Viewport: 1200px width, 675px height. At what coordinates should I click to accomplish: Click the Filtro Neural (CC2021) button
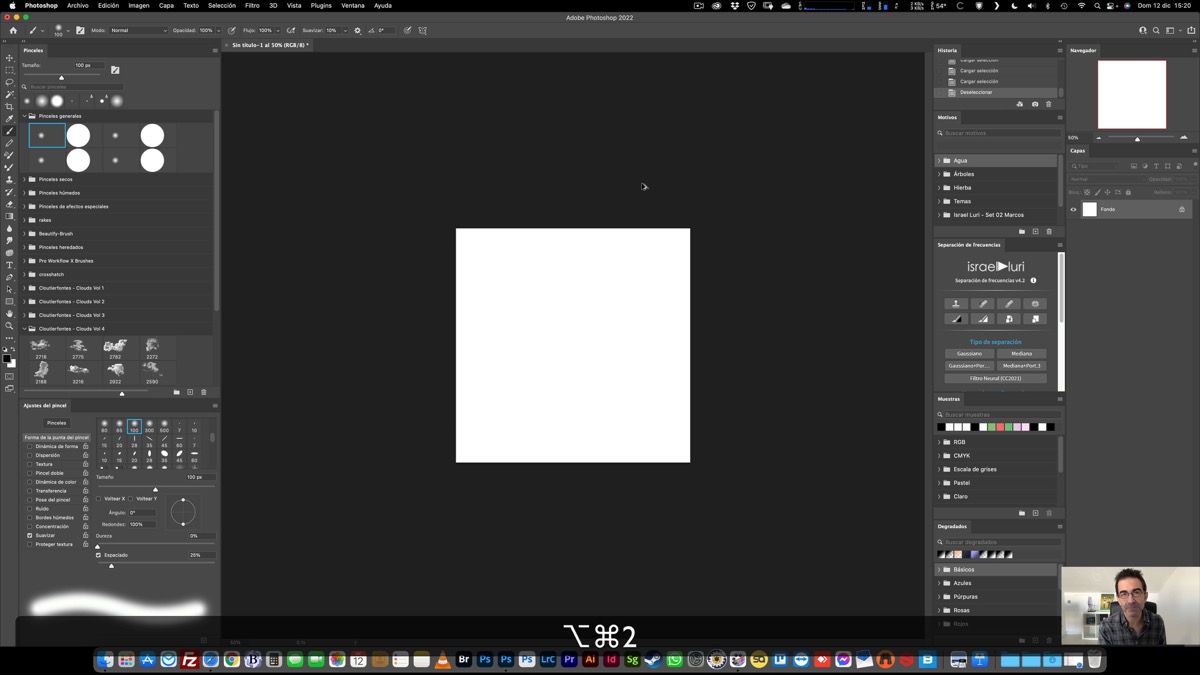pyautogui.click(x=995, y=379)
